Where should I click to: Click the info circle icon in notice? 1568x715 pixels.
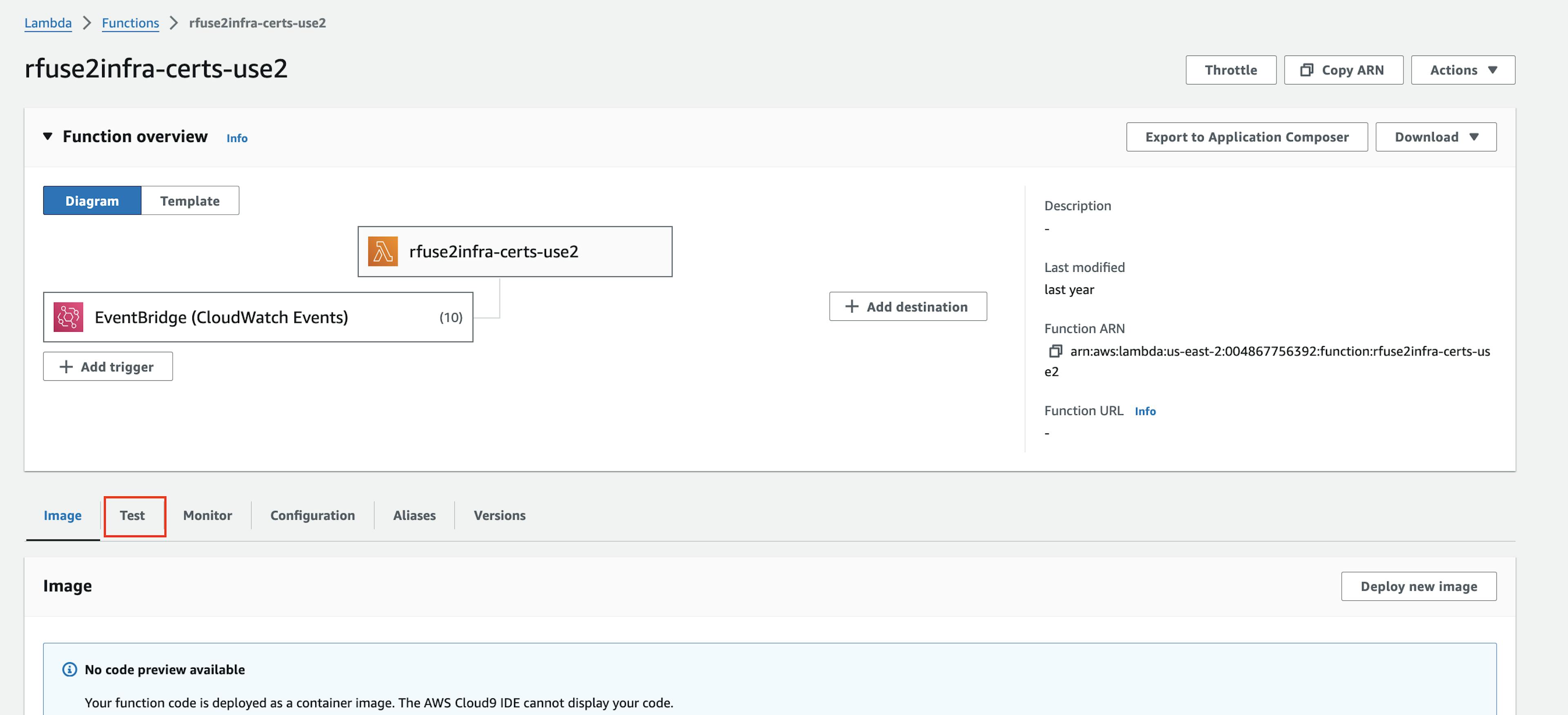tap(70, 669)
